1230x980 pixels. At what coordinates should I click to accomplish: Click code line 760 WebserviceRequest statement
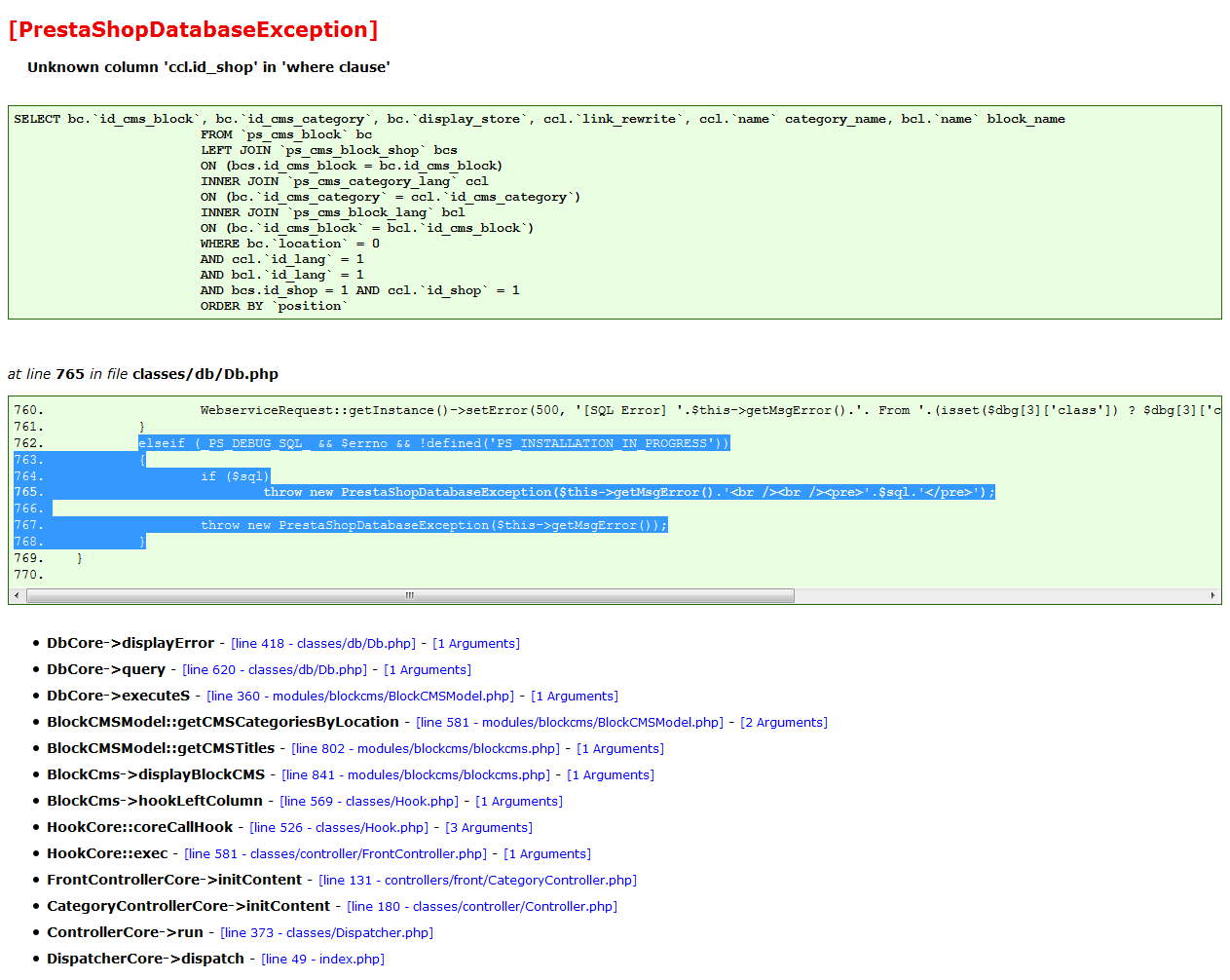coord(710,411)
